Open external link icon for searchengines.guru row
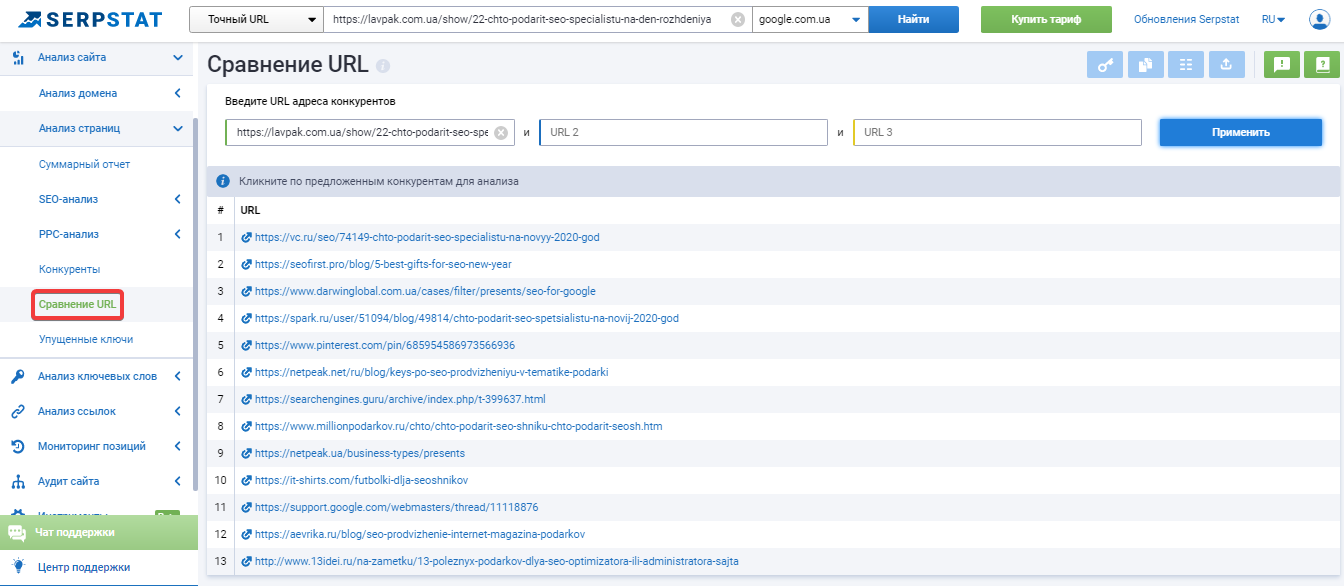Image resolution: width=1344 pixels, height=586 pixels. point(247,399)
